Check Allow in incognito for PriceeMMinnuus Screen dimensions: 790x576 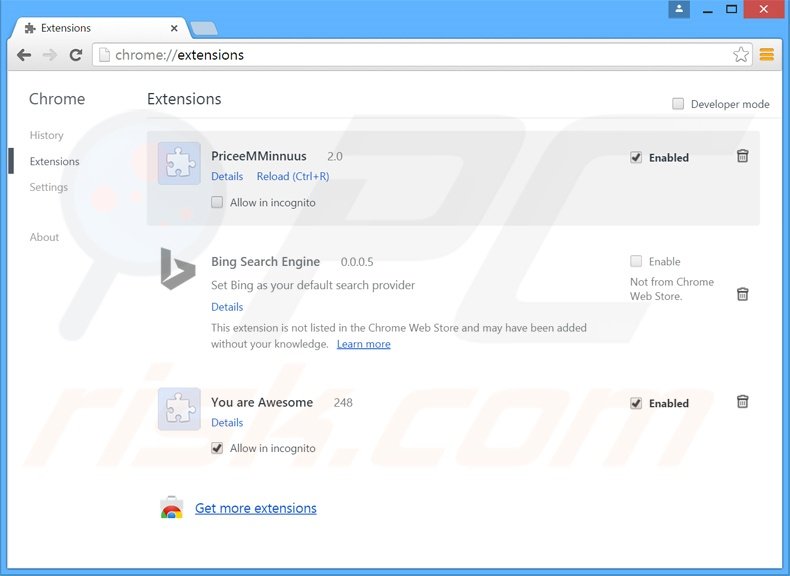(217, 203)
